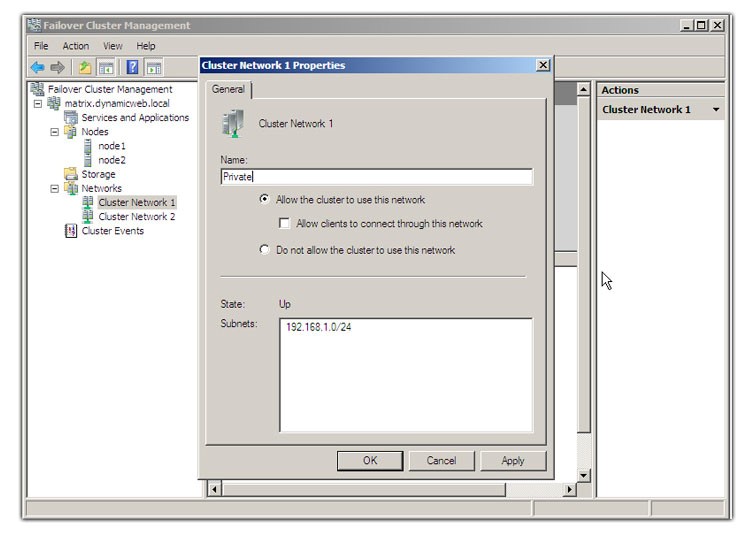Collapse the Nodes tree branch
The height and width of the screenshot is (535, 747).
(55, 132)
